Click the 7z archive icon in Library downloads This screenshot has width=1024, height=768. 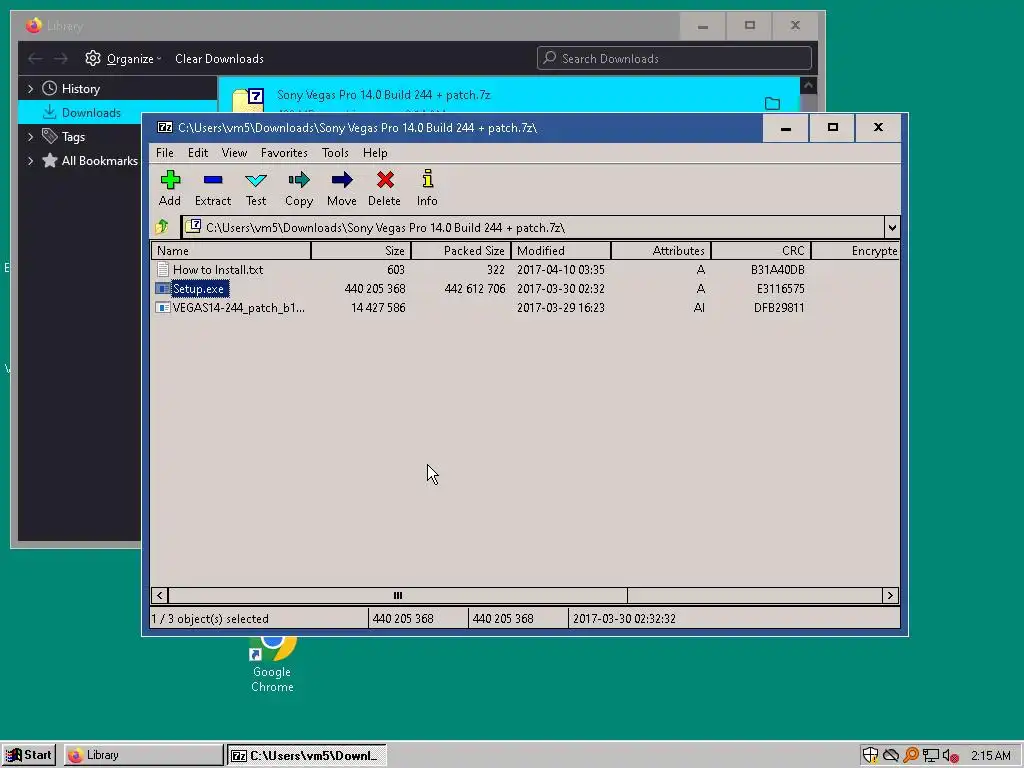pyautogui.click(x=248, y=101)
